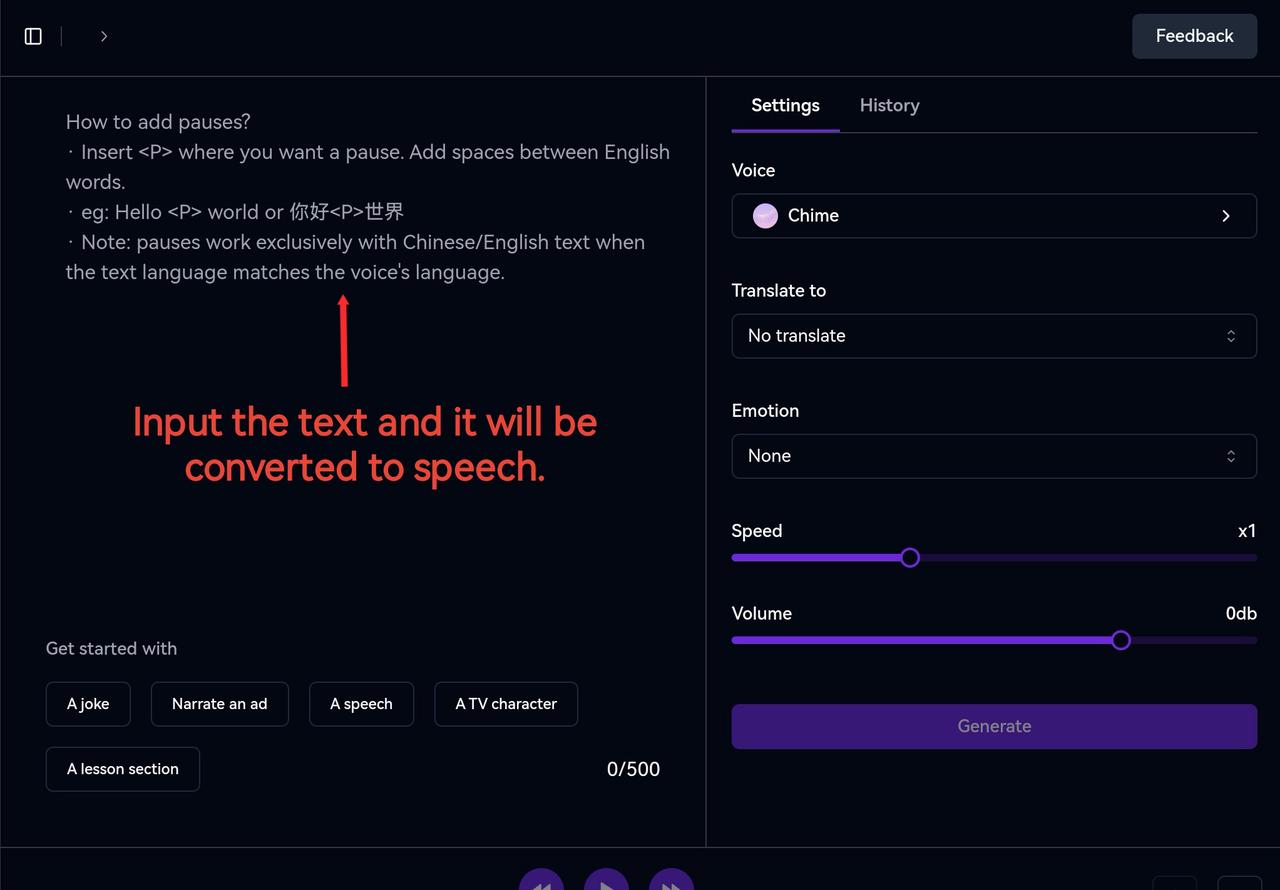Toggle the sidebar panel icon

pyautogui.click(x=33, y=36)
